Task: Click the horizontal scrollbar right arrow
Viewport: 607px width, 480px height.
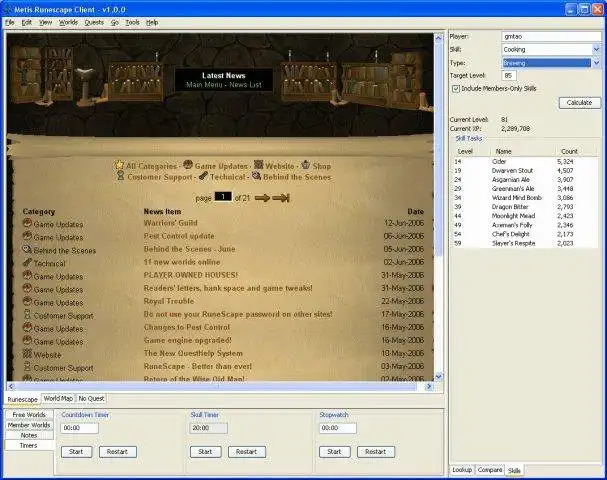Action: point(429,386)
